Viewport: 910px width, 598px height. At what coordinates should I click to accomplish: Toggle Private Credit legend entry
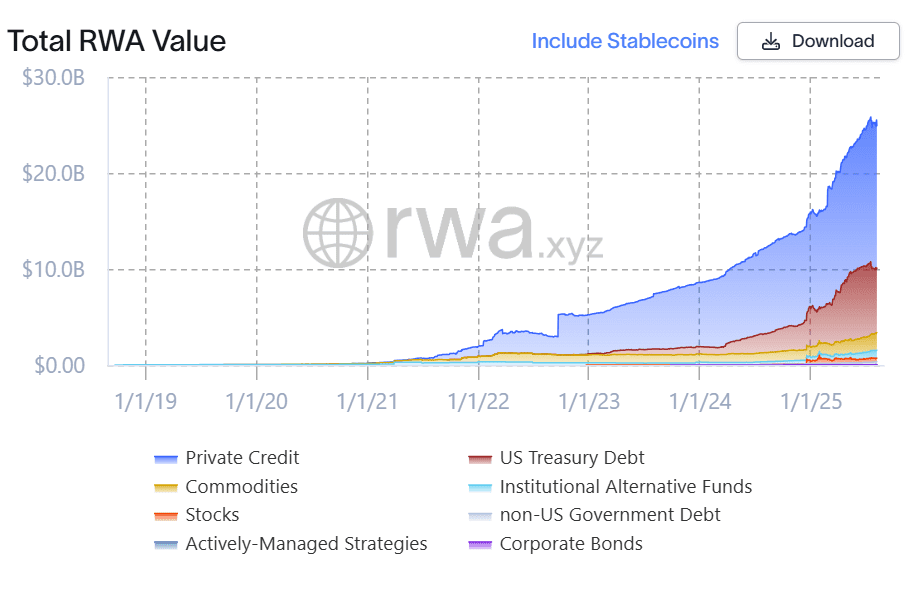[242, 458]
